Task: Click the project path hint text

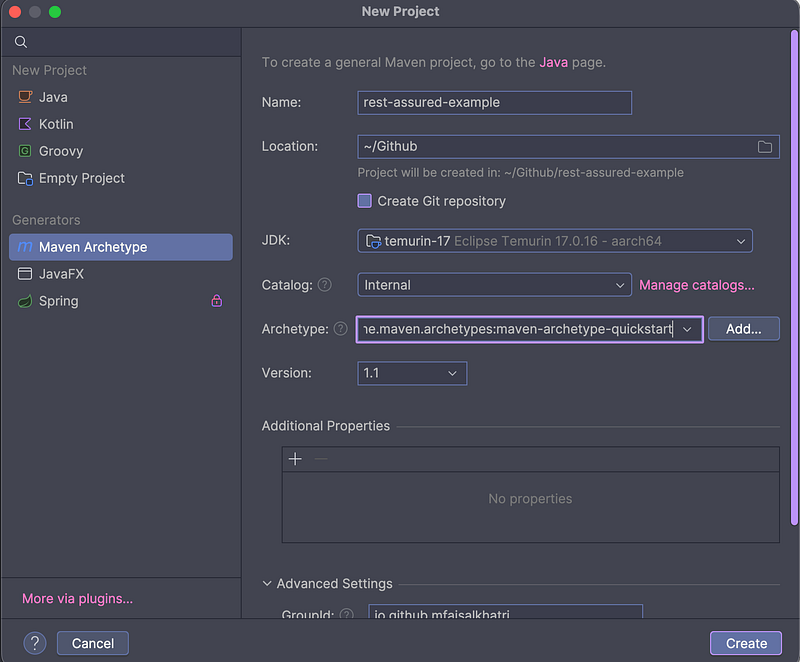Action: [520, 173]
